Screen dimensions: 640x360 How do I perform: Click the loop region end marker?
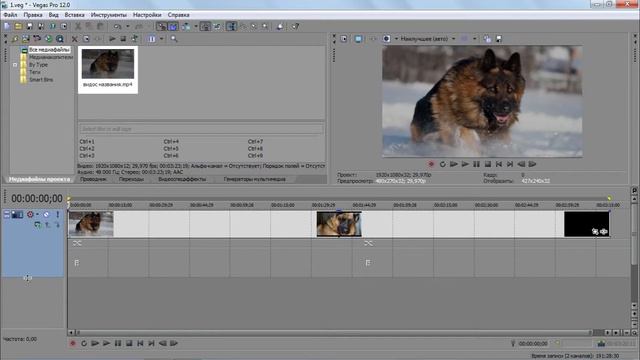tap(609, 198)
